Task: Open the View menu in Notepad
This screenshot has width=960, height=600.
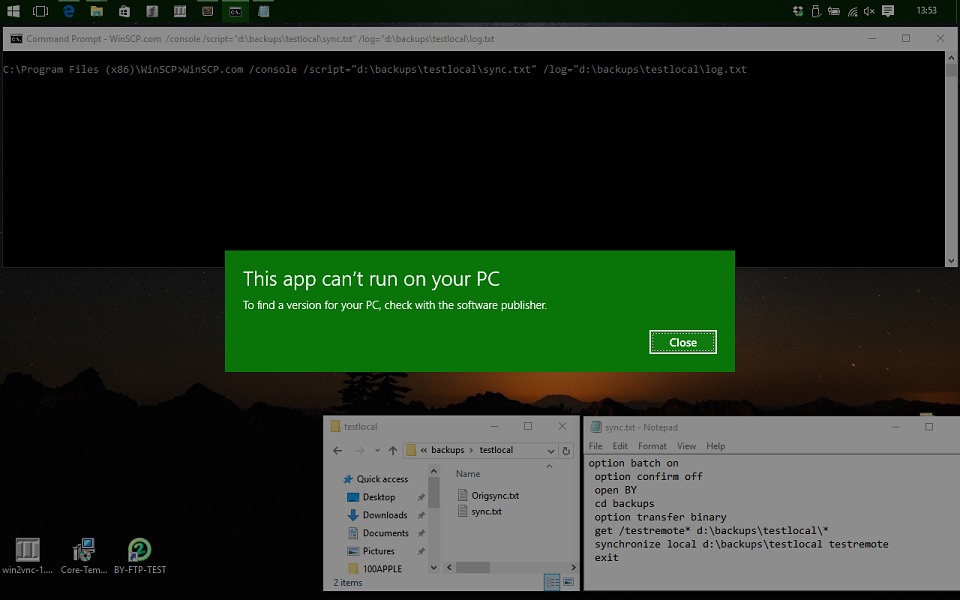Action: 686,446
